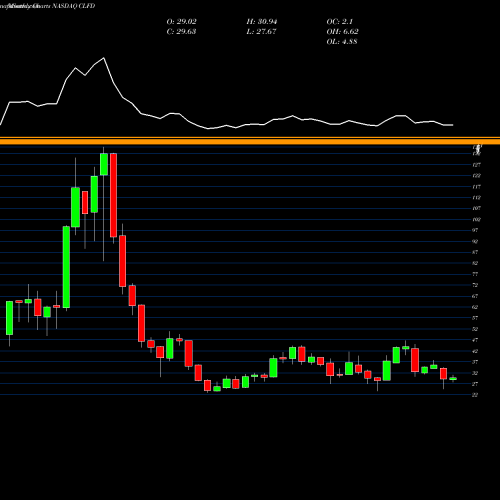Click the 82 price axis label
The width and height of the screenshot is (500, 500).
tap(475, 263)
